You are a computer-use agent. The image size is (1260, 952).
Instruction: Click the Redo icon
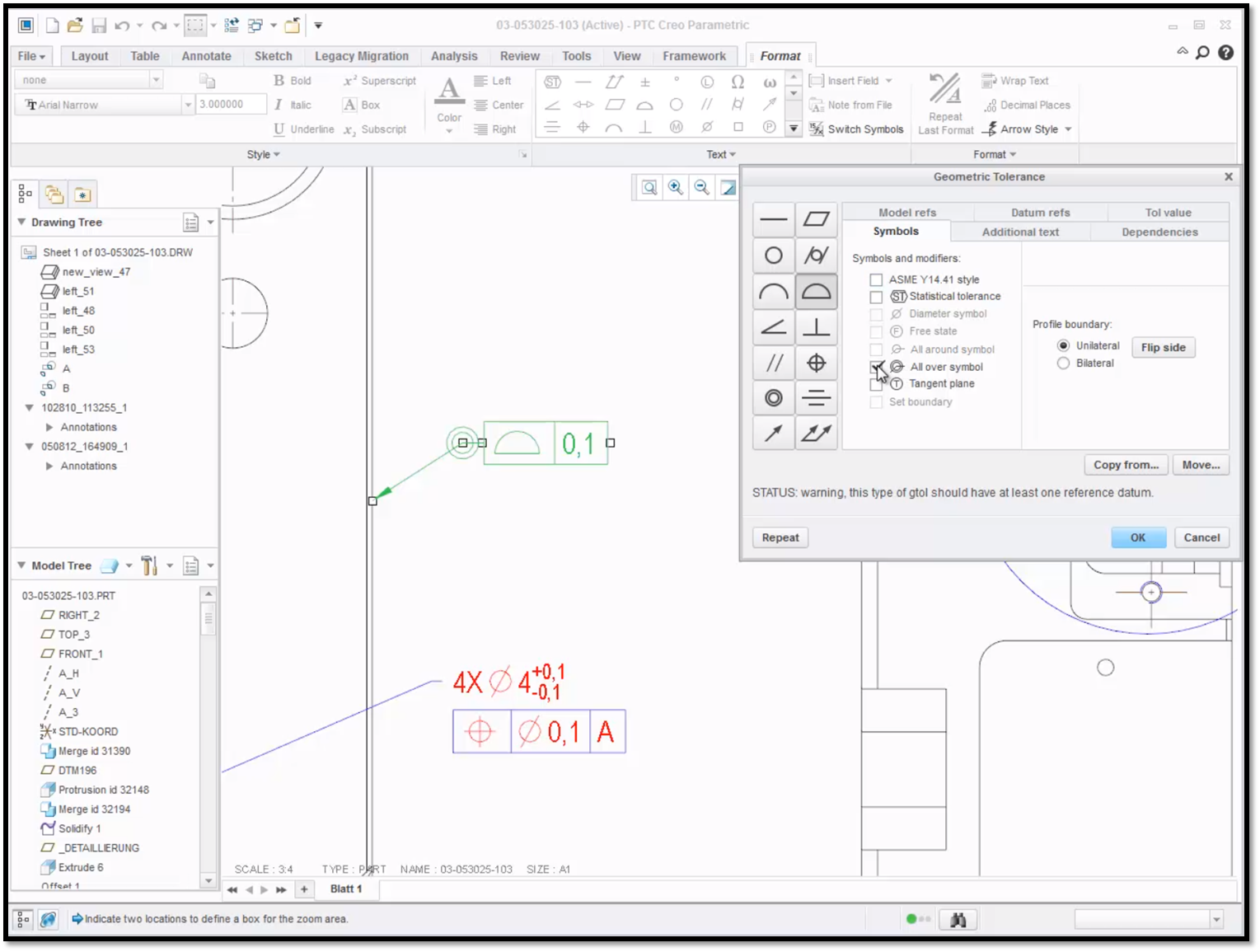click(159, 26)
